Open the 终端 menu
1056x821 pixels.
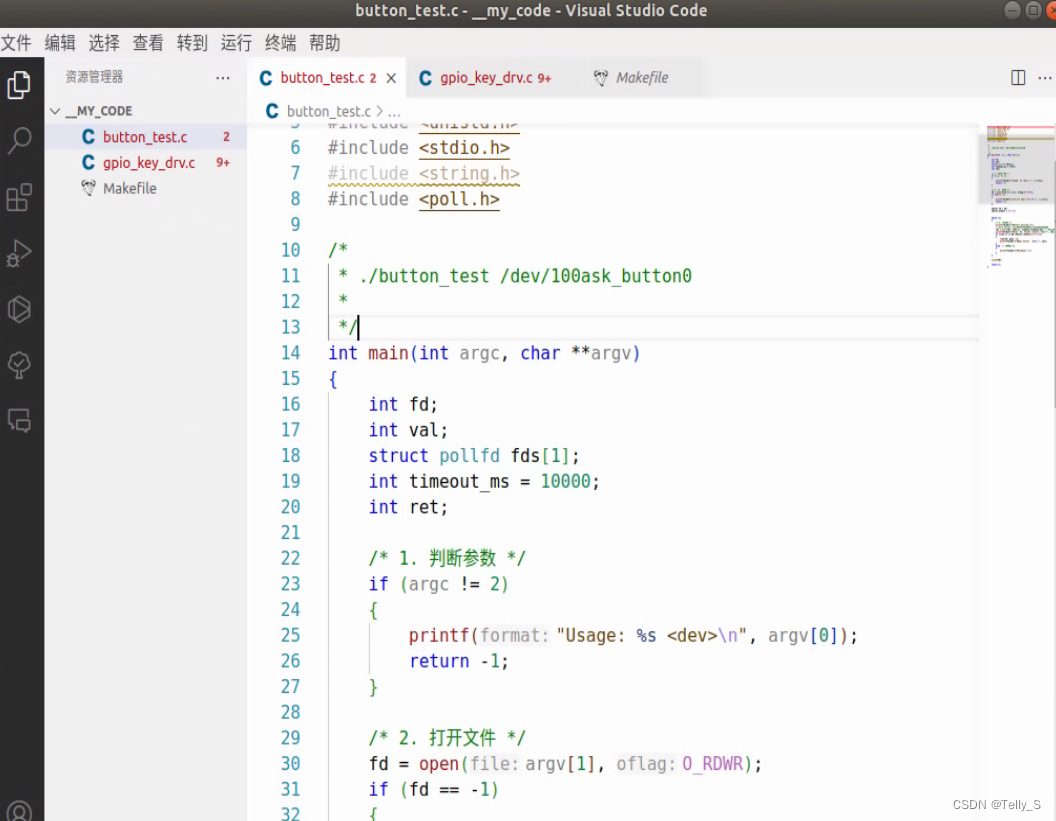280,43
